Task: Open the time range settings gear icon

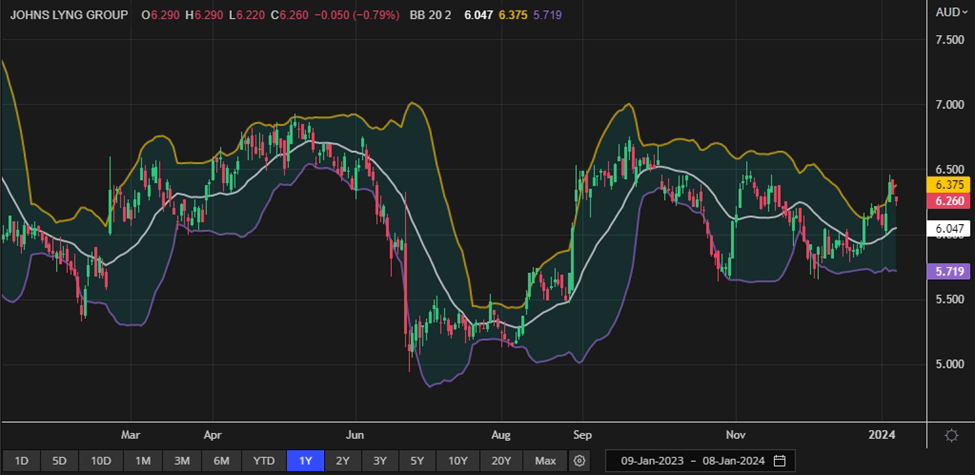Action: [579, 461]
